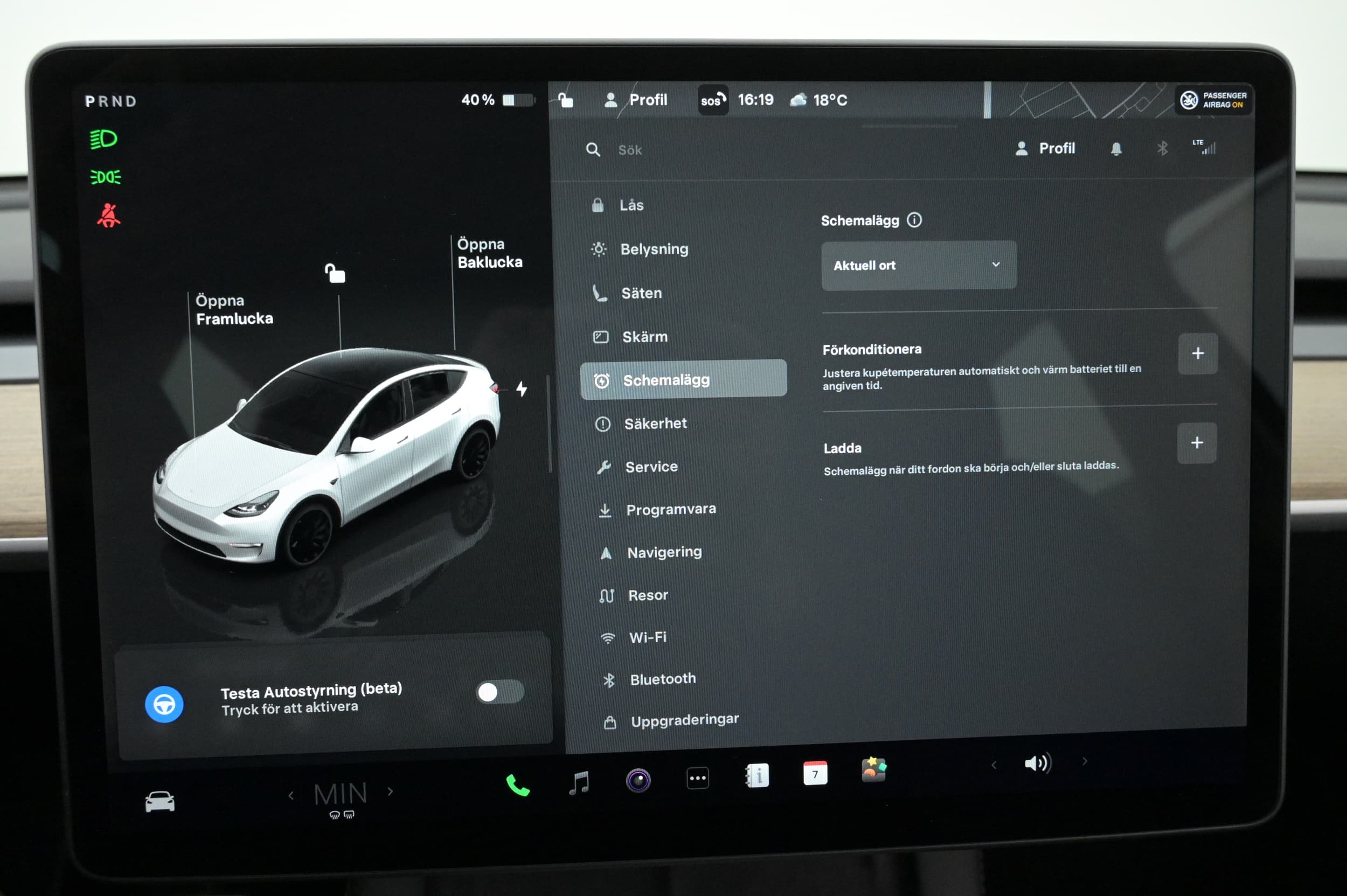Open the phone app in the dock
Viewport: 1347px width, 896px height.
click(518, 786)
